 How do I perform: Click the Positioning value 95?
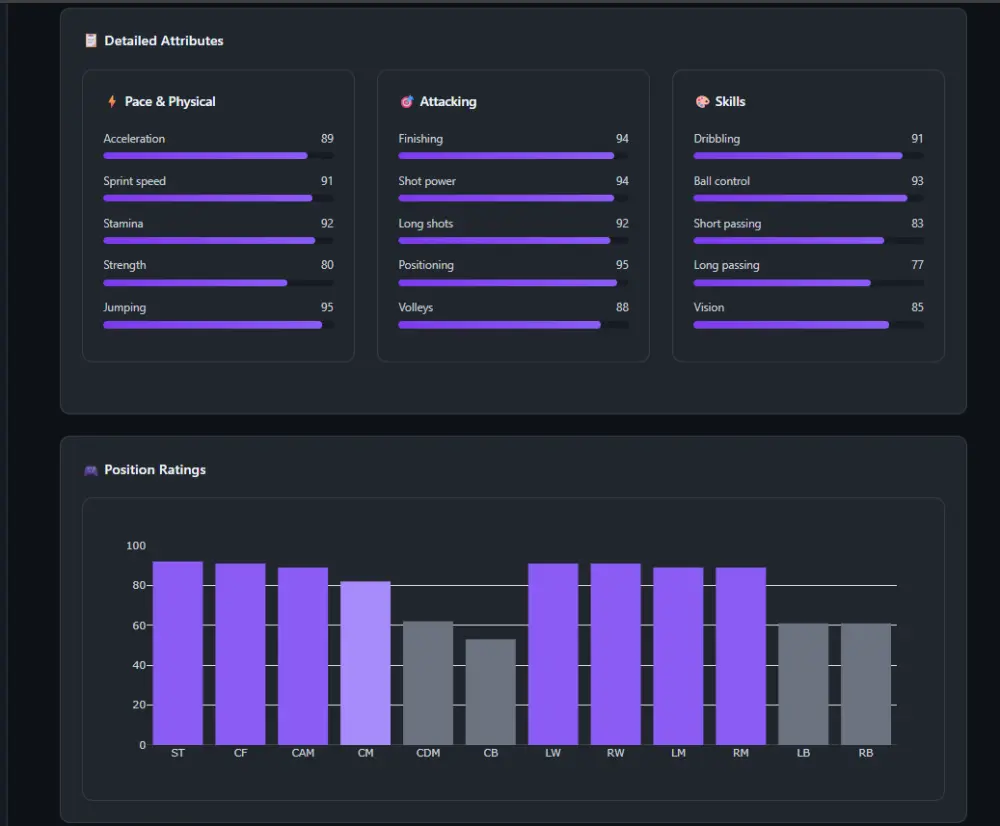(x=622, y=265)
